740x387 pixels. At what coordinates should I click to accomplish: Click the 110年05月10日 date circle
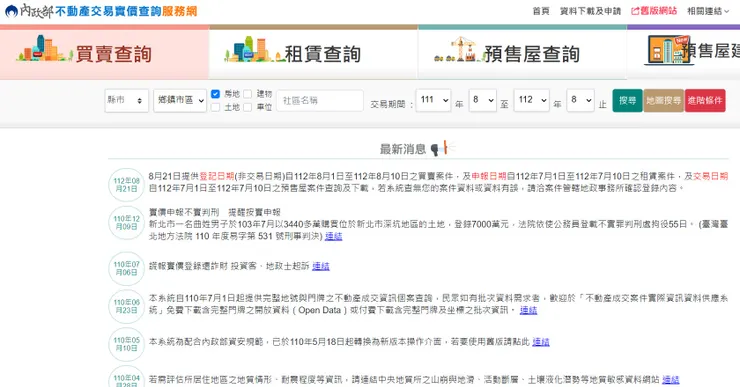click(x=126, y=344)
